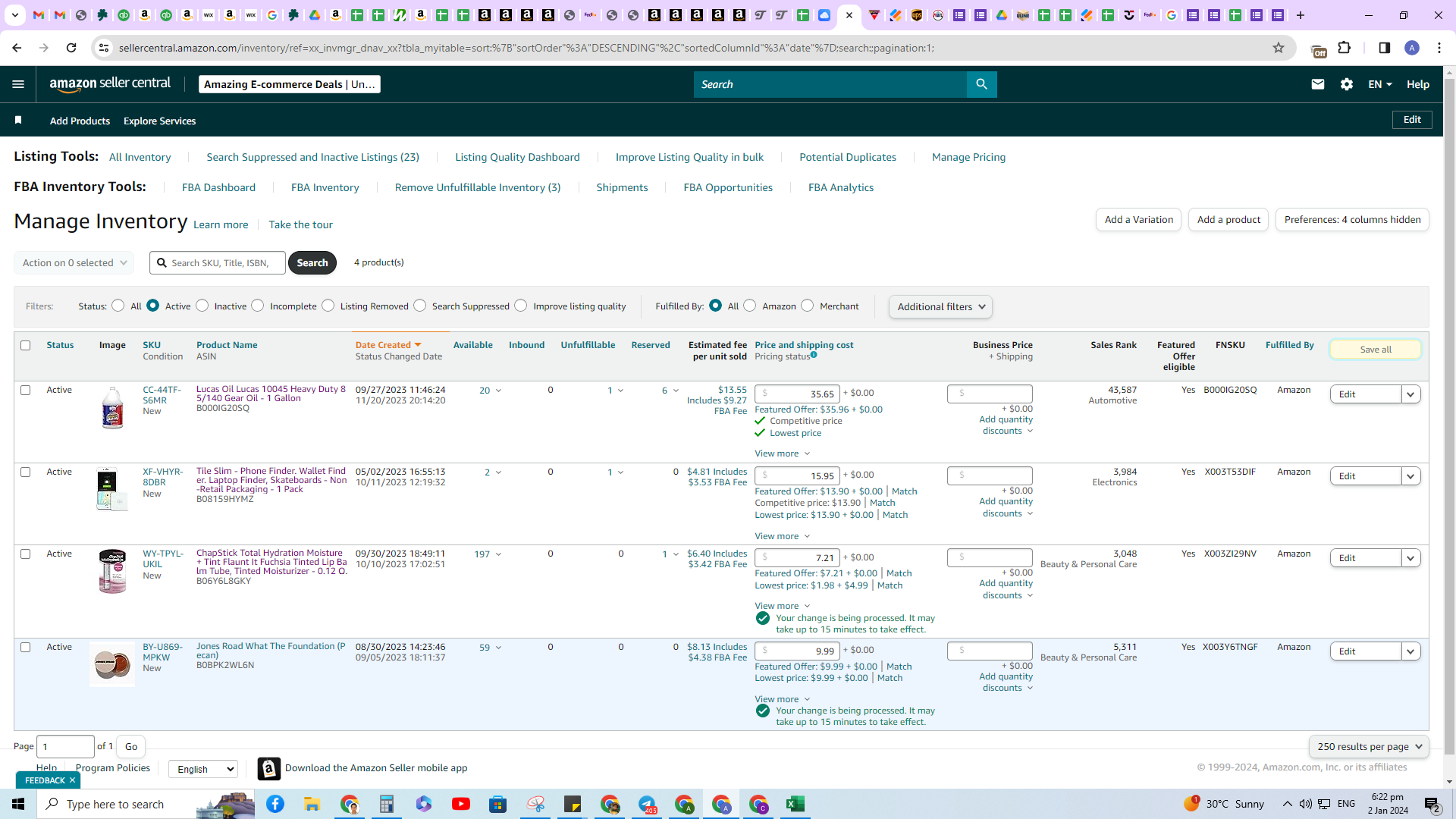
Task: Toggle the browser side panel icon
Action: 1385,48
